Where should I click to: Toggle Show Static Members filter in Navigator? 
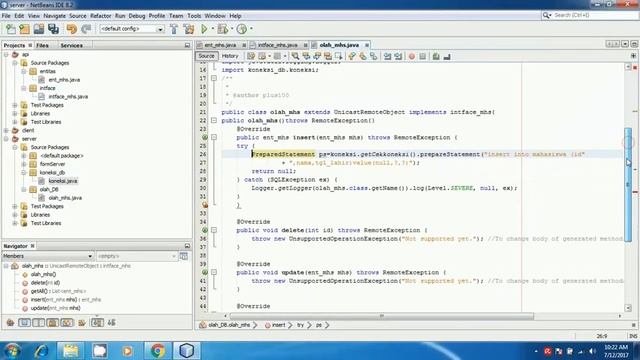point(39,323)
